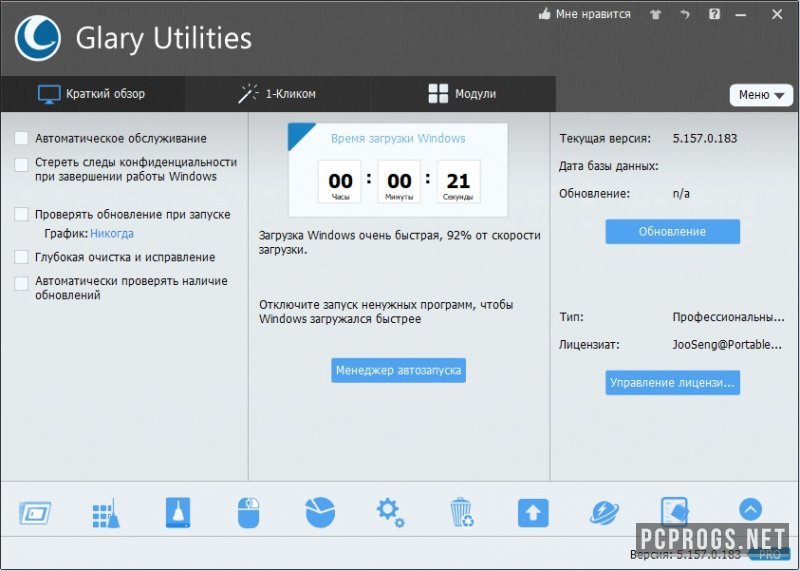800x571 pixels.
Task: Click the Никогда schedule link
Action: 112,234
